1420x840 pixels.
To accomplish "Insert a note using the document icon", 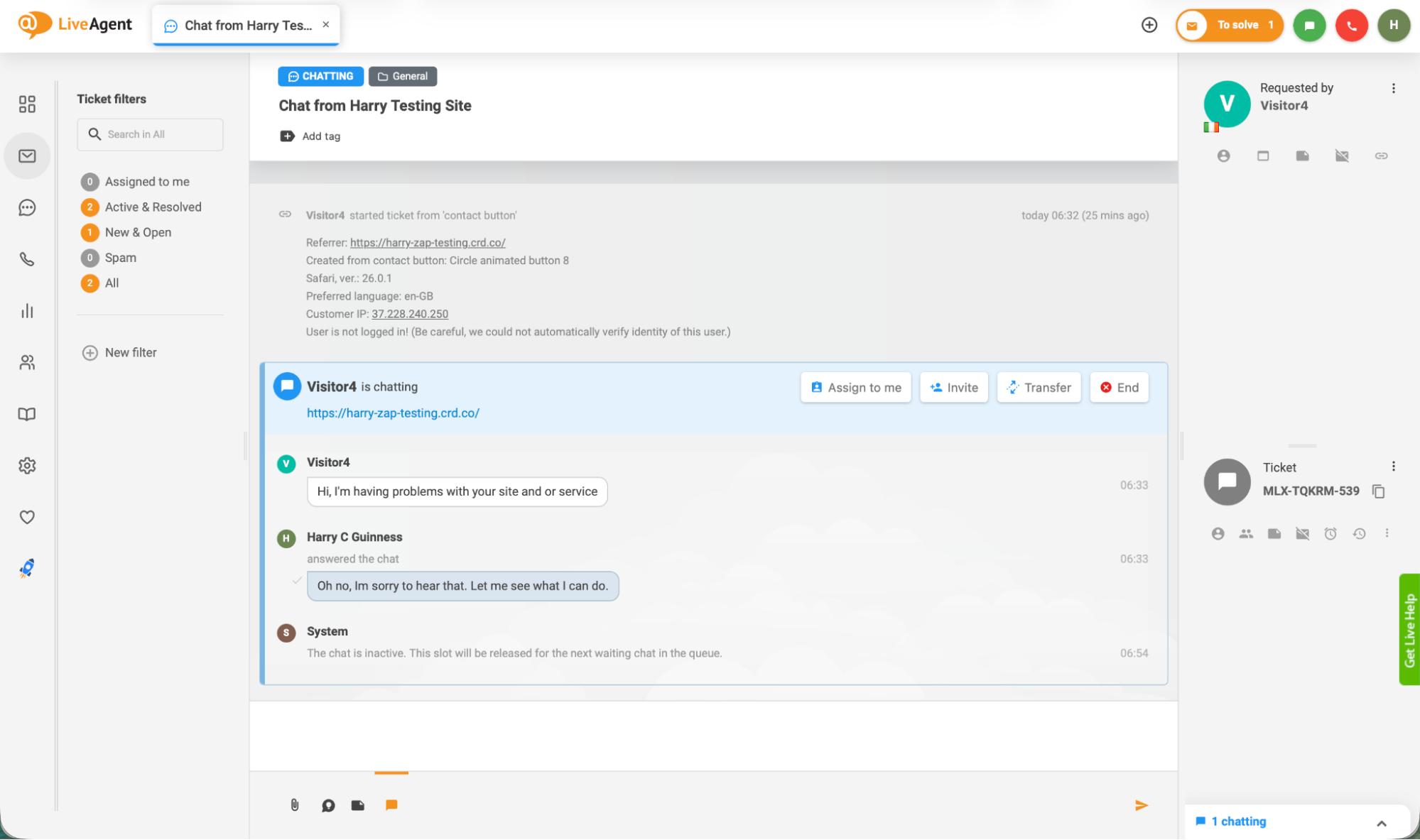I will click(x=357, y=804).
